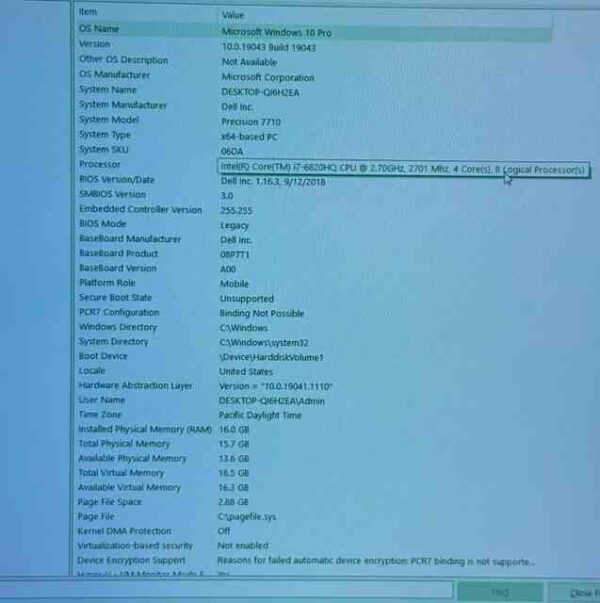Screen dimensions: 600x603
Task: Click the C:\pagefile.sys value
Action: pos(247,517)
